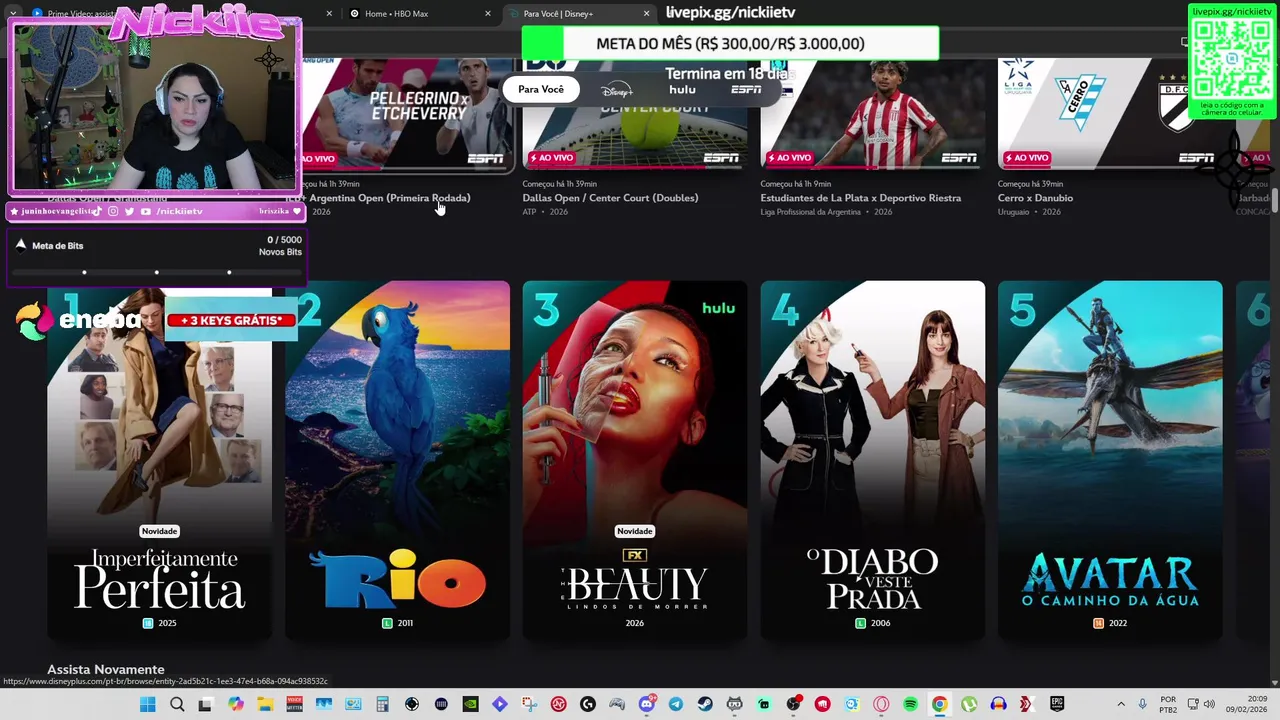Open the Disney+ brand filter pill
The width and height of the screenshot is (1280, 720).
point(617,90)
